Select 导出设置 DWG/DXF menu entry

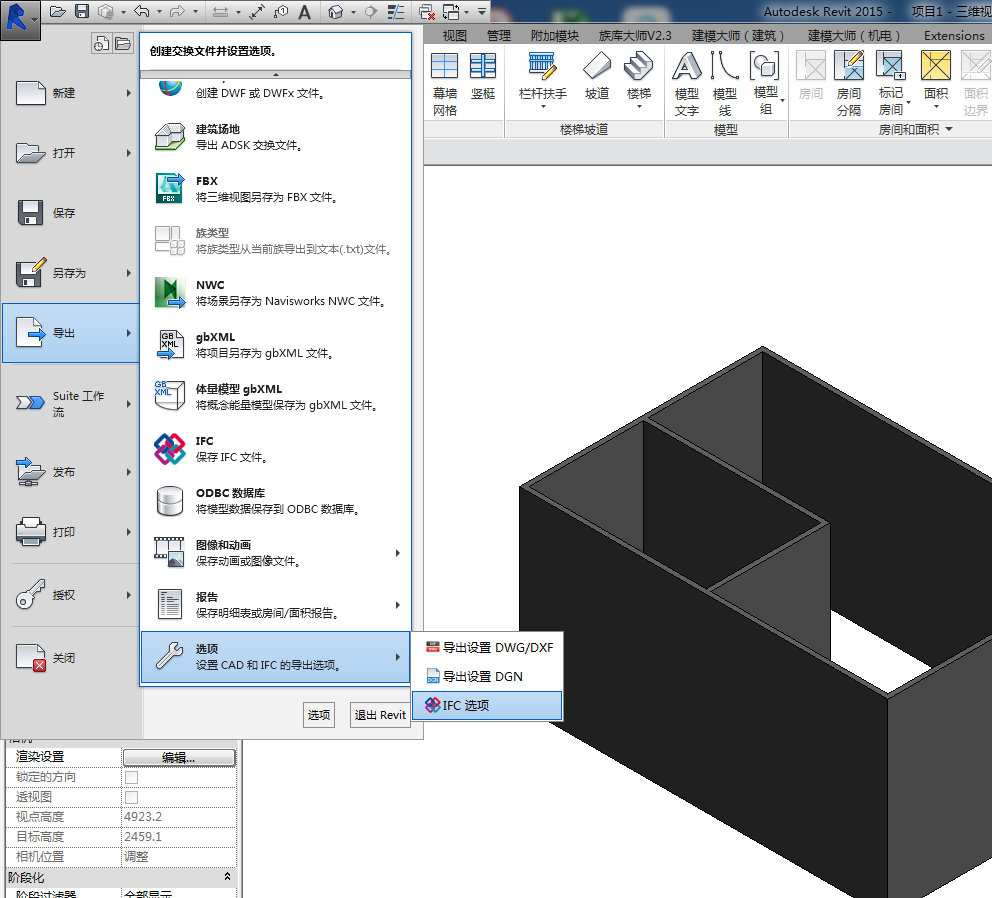coord(487,647)
